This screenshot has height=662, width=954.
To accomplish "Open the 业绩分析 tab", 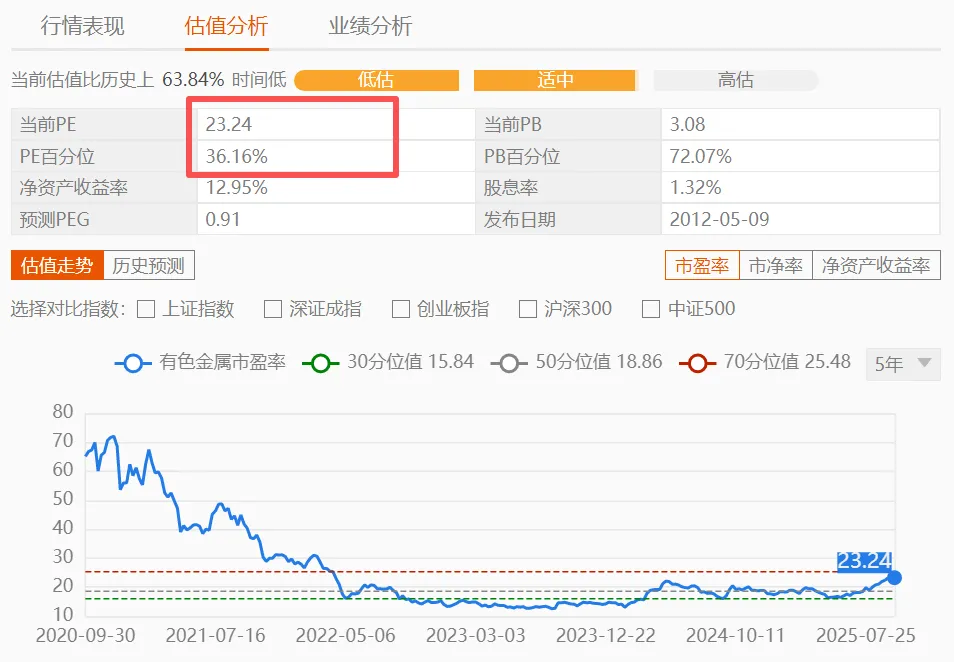I will [370, 26].
